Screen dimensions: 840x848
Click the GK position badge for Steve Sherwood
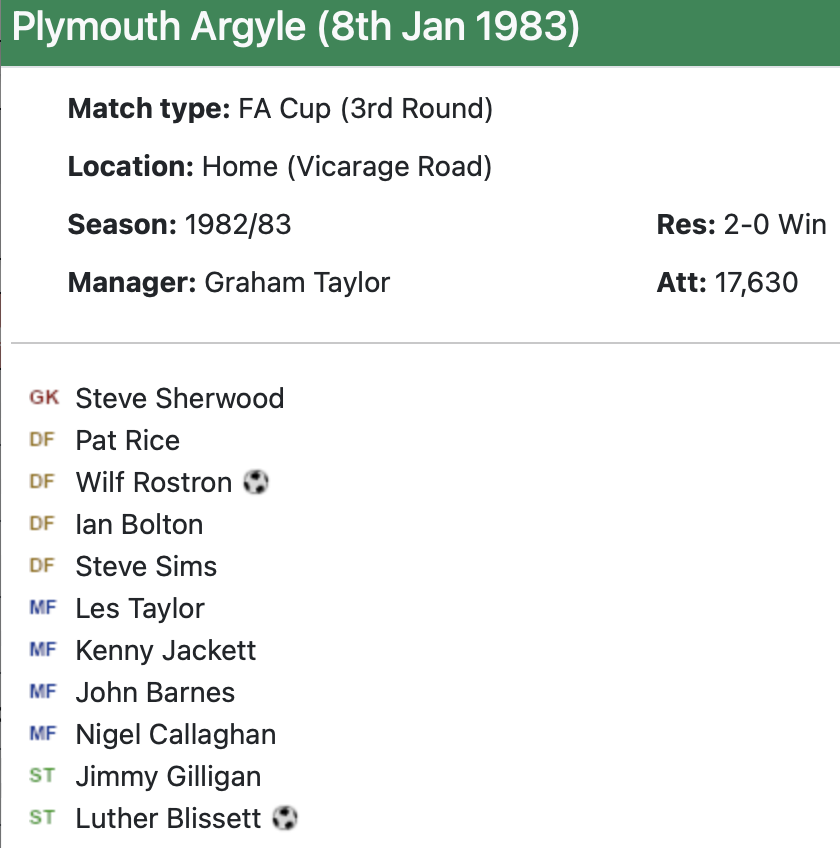click(43, 399)
